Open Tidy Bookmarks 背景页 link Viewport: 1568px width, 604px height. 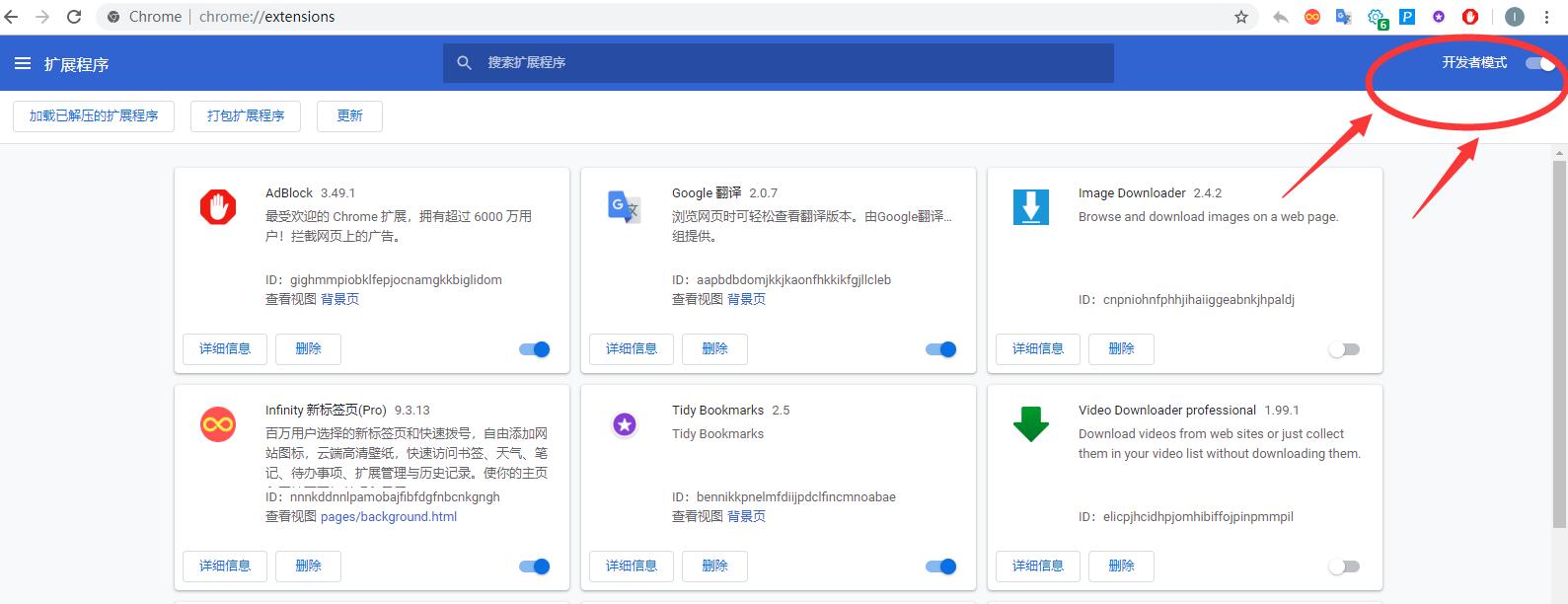(747, 517)
